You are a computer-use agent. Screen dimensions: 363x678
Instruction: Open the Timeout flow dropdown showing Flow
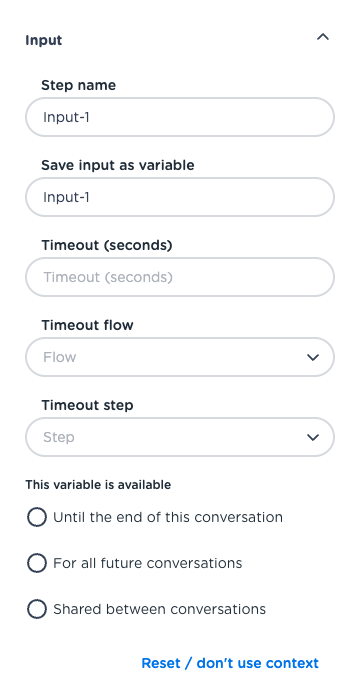tap(180, 357)
